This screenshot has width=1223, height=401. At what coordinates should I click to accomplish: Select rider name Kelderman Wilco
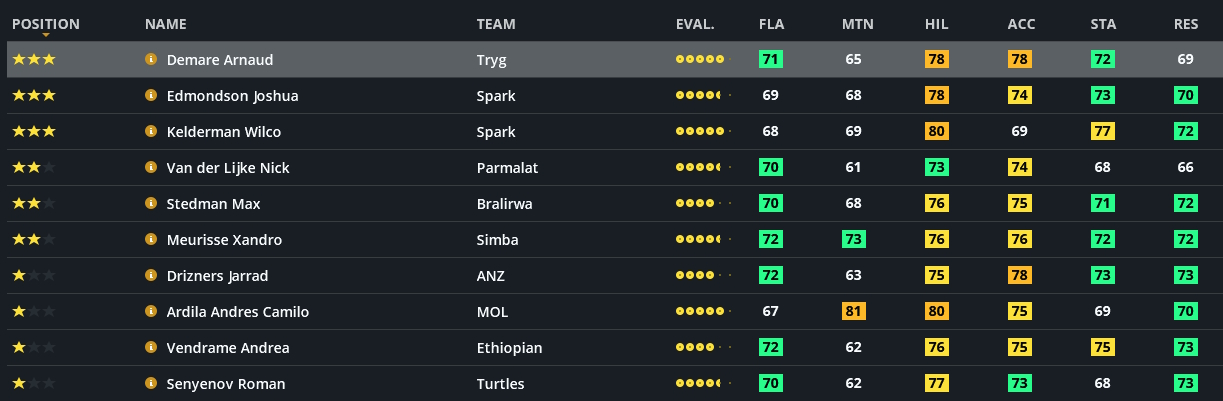223,132
